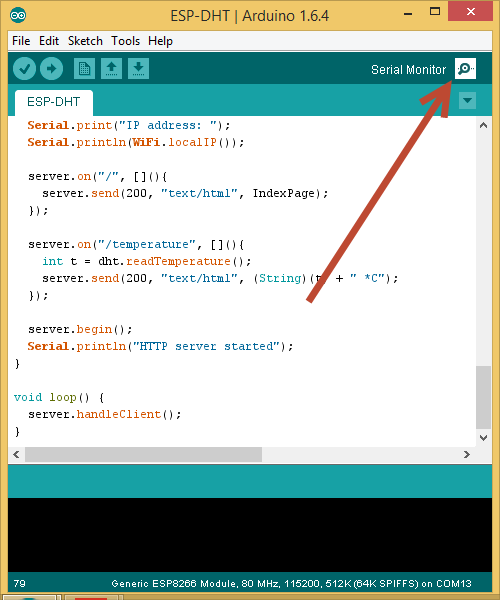Click the int keyword
Viewport: 500px width, 600px height.
click(x=52, y=261)
